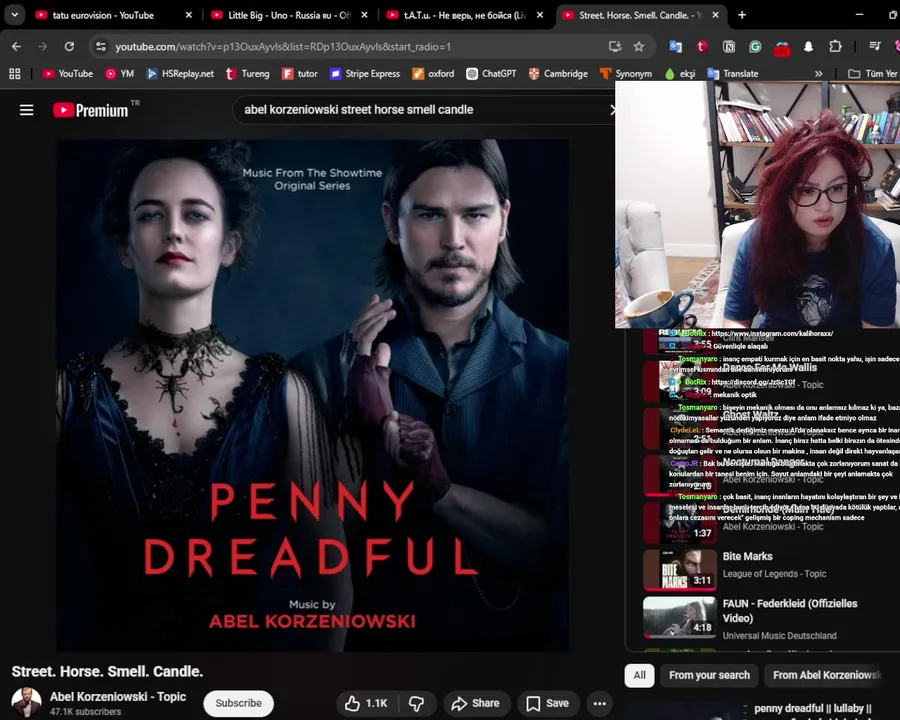This screenshot has width=900, height=720.
Task: Open a new browser tab
Action: pos(742,15)
